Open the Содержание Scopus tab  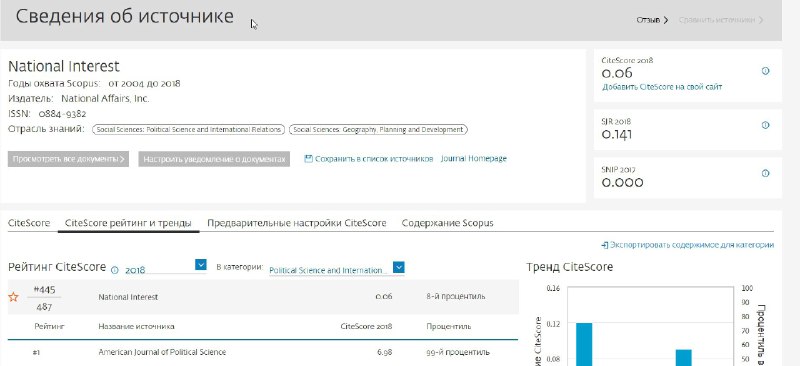(447, 223)
